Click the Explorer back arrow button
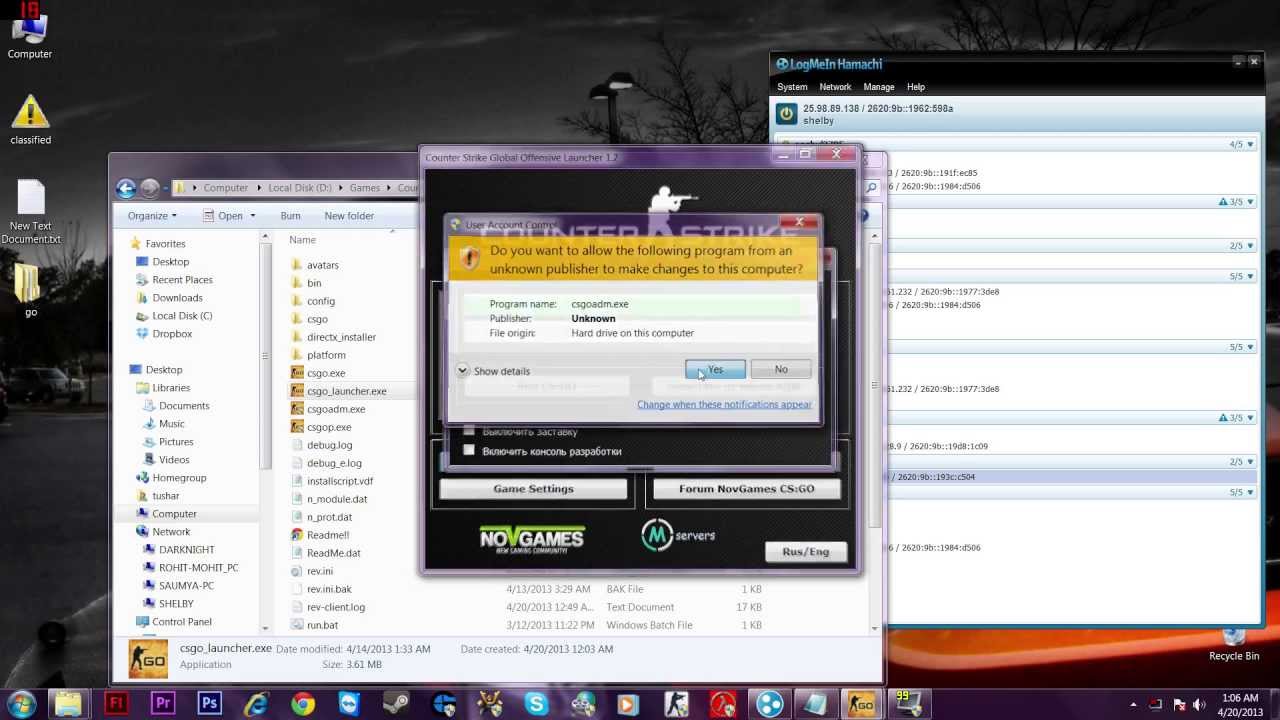This screenshot has height=720, width=1280. (126, 188)
